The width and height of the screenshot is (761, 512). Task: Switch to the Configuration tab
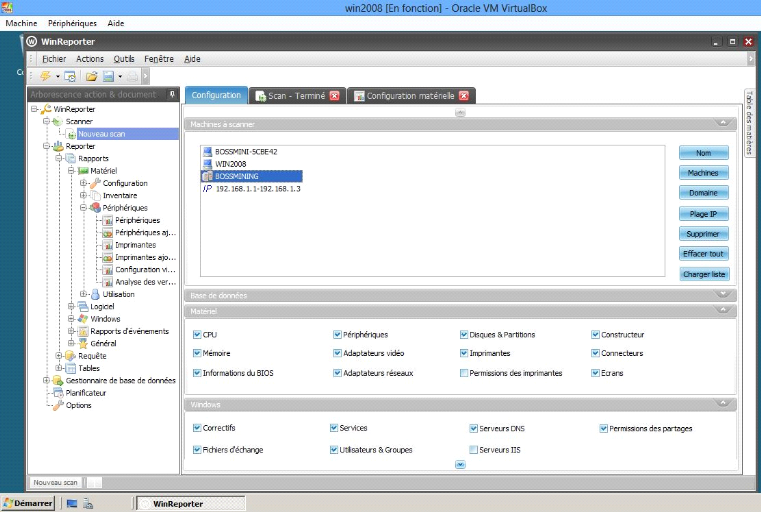click(216, 95)
